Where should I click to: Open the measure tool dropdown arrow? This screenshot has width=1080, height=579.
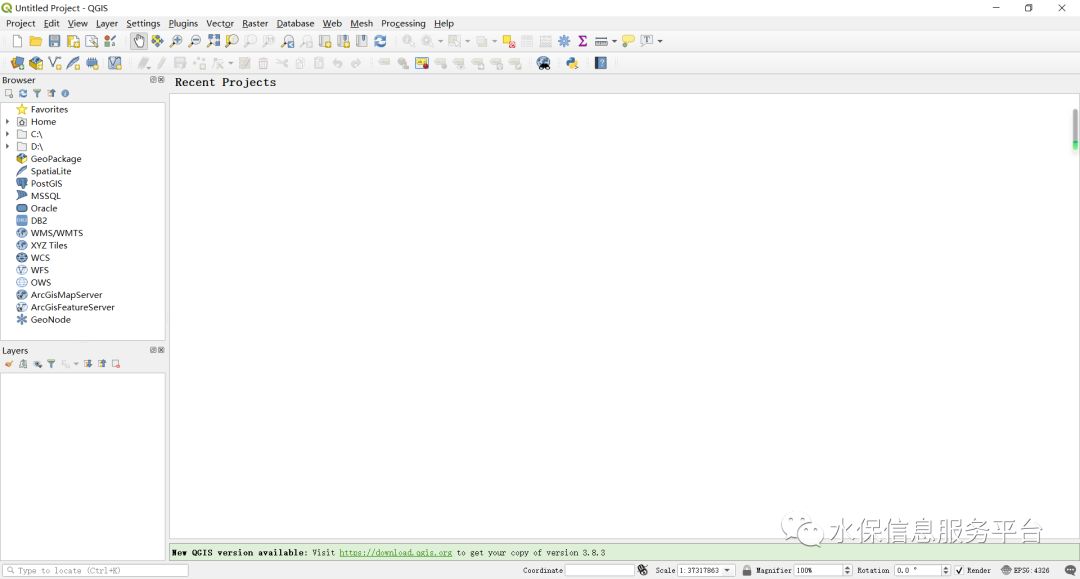(614, 41)
